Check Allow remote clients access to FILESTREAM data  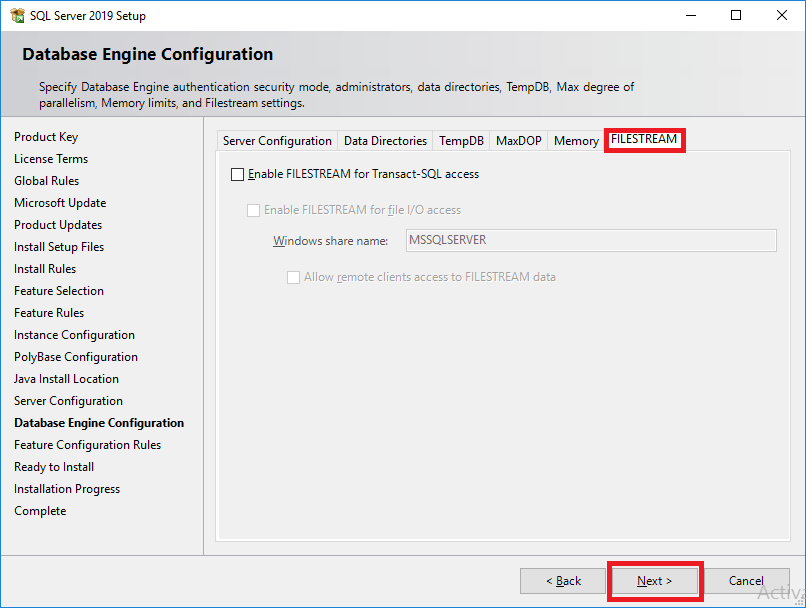pyautogui.click(x=294, y=278)
